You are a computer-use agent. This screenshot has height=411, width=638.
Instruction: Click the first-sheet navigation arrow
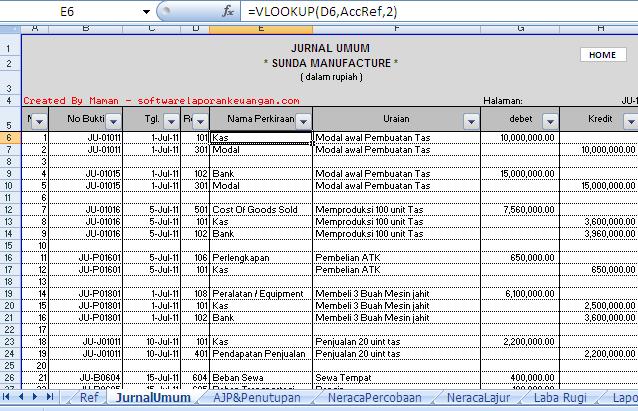pos(9,399)
